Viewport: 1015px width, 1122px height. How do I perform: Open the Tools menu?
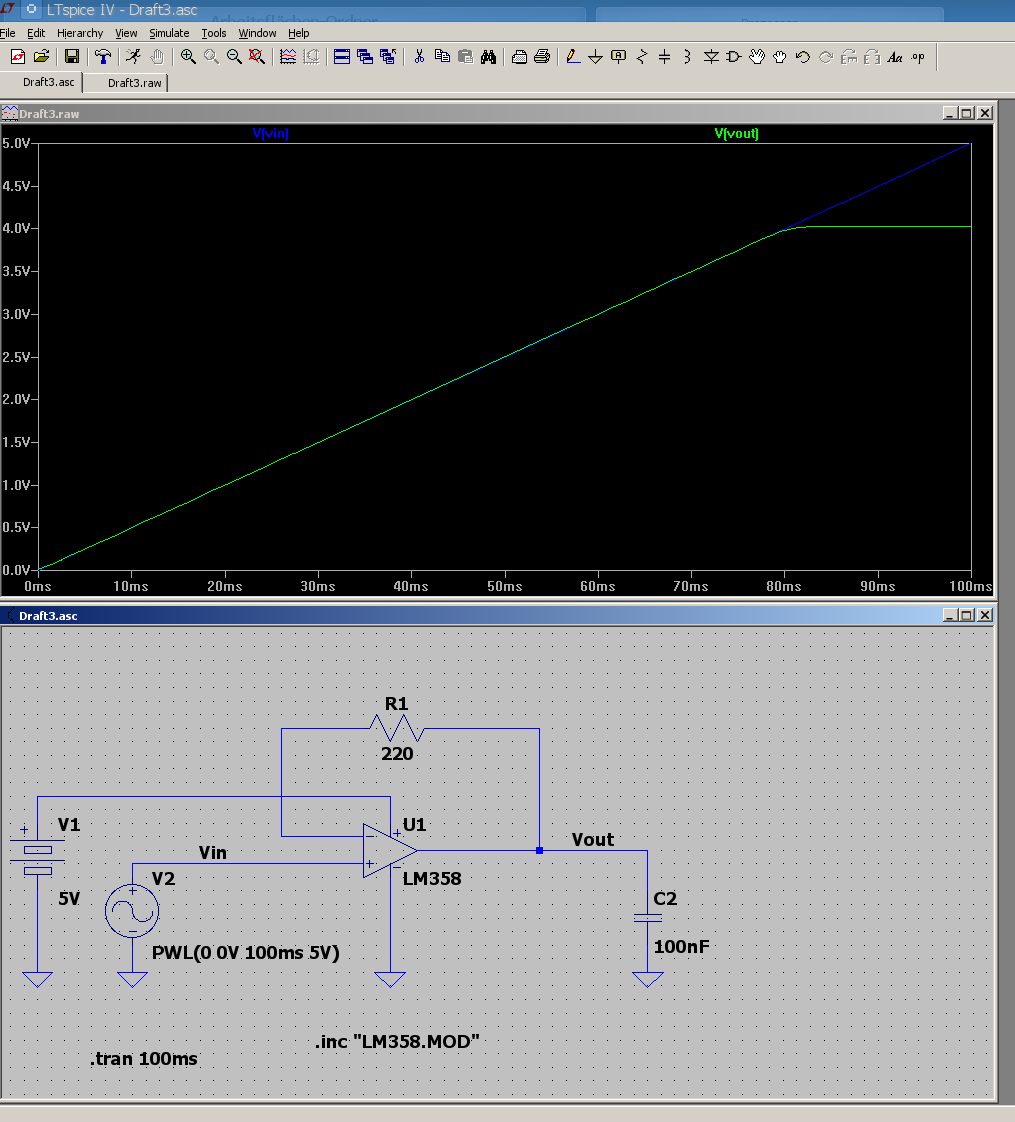(213, 33)
